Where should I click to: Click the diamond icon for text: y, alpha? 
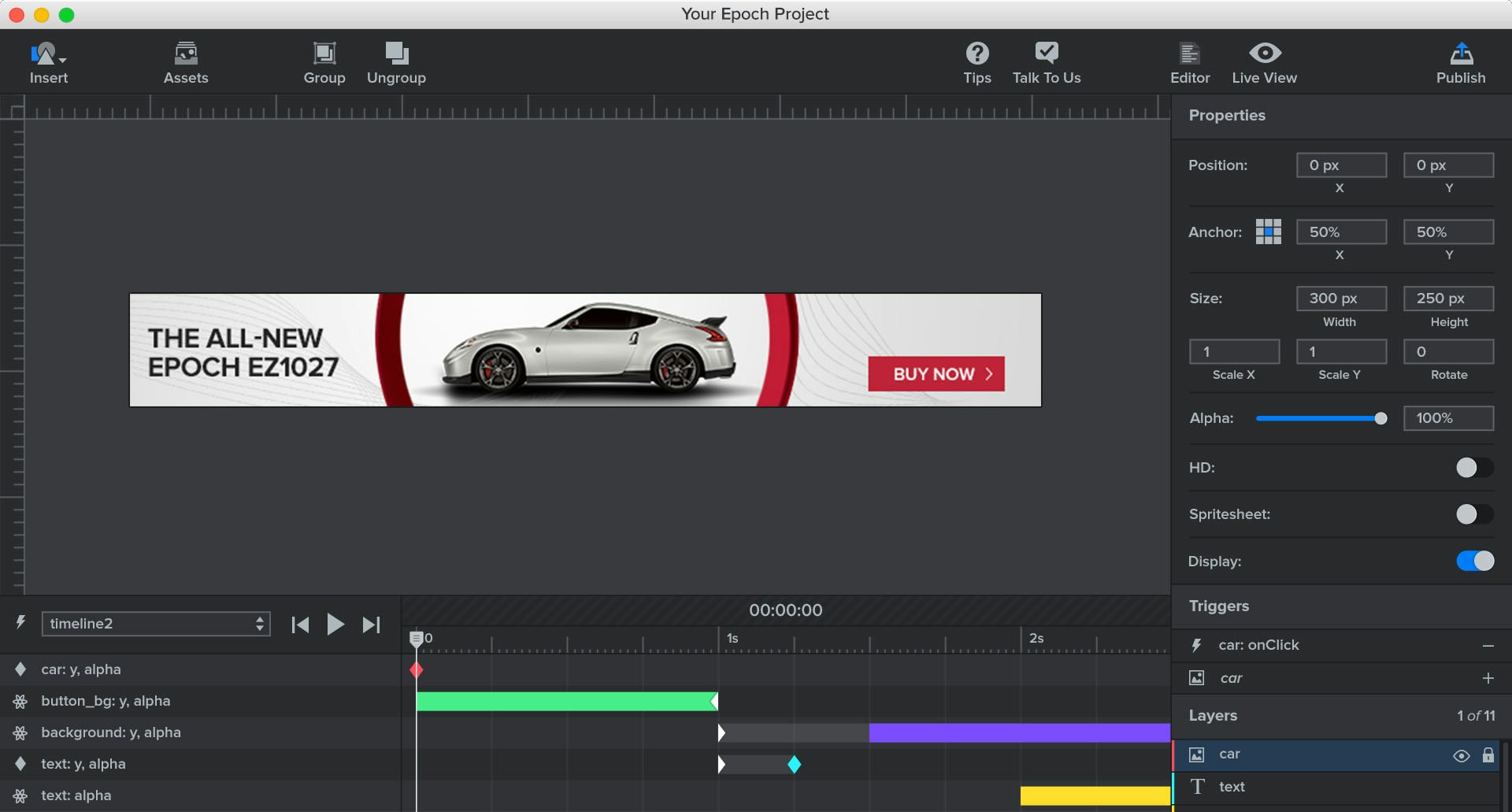[20, 764]
